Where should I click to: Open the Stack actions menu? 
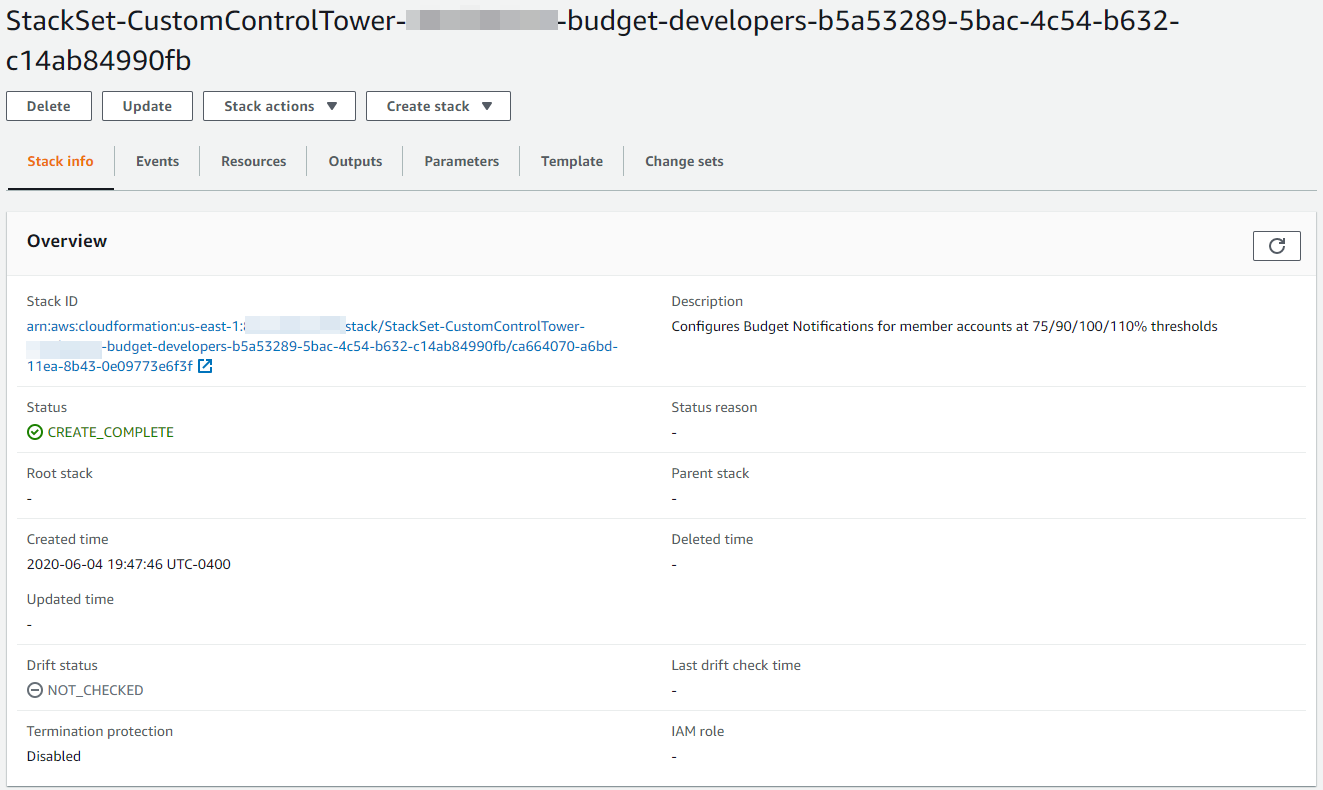coord(278,105)
